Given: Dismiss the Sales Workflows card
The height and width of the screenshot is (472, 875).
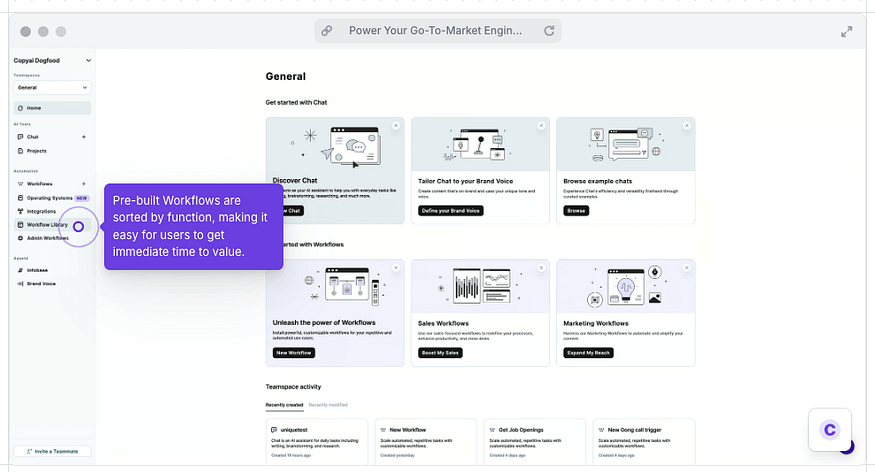Looking at the screenshot, I should tap(541, 268).
